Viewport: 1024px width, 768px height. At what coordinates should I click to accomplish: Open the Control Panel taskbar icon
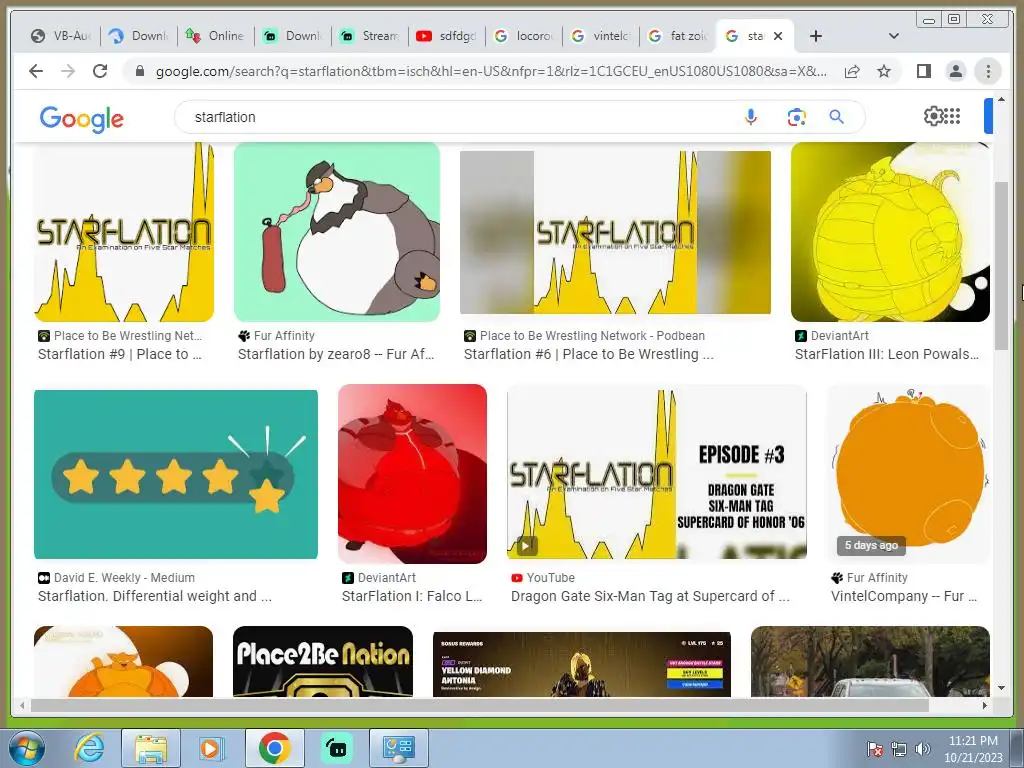click(399, 748)
